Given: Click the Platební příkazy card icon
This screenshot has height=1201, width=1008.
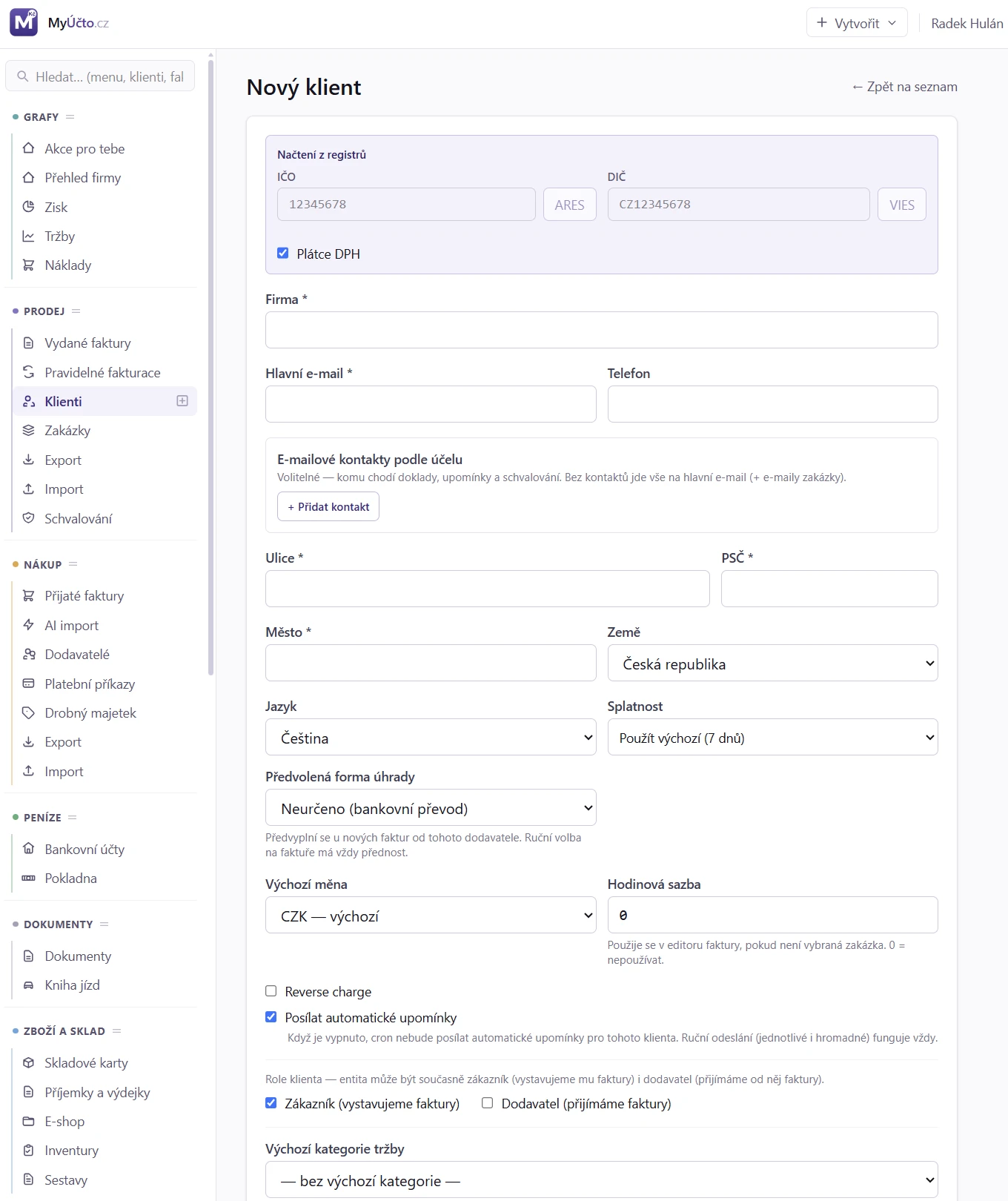Looking at the screenshot, I should coord(29,684).
